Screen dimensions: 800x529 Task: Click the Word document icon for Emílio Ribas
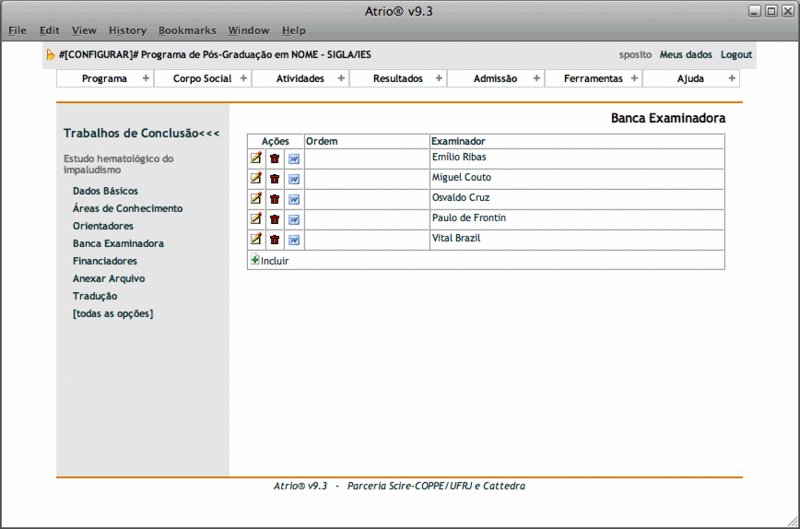point(294,158)
